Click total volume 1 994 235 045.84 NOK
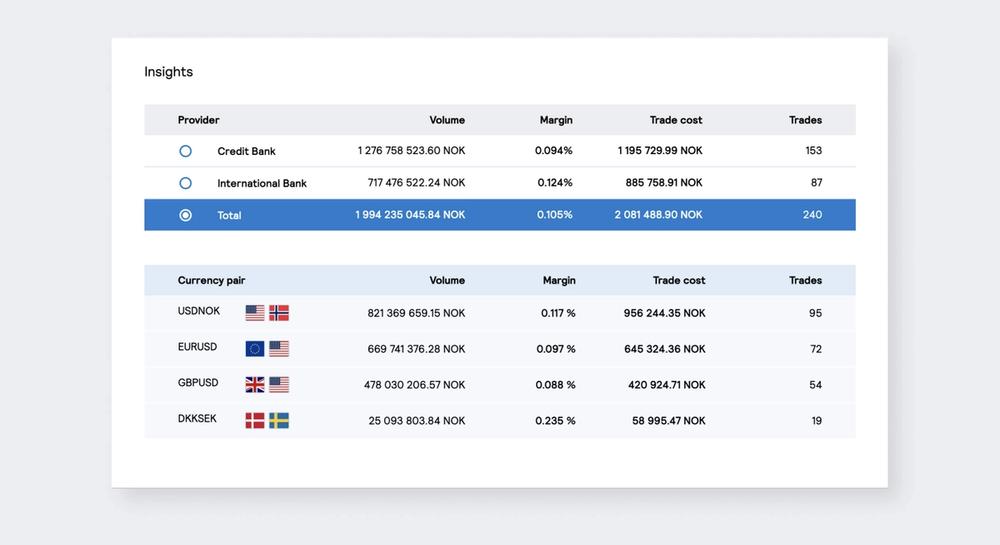The width and height of the screenshot is (1000, 545). pos(410,215)
